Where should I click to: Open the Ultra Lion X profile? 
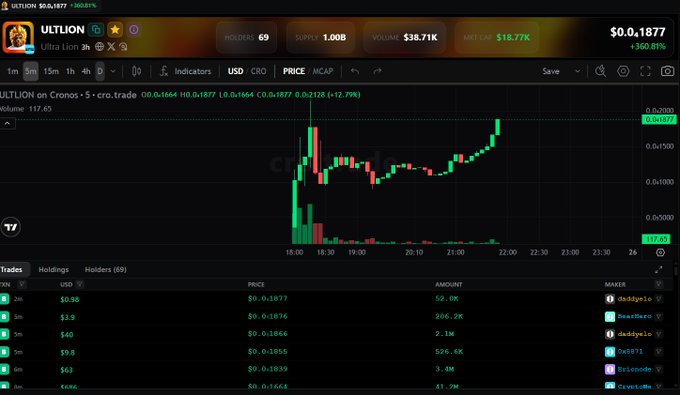pyautogui.click(x=111, y=46)
